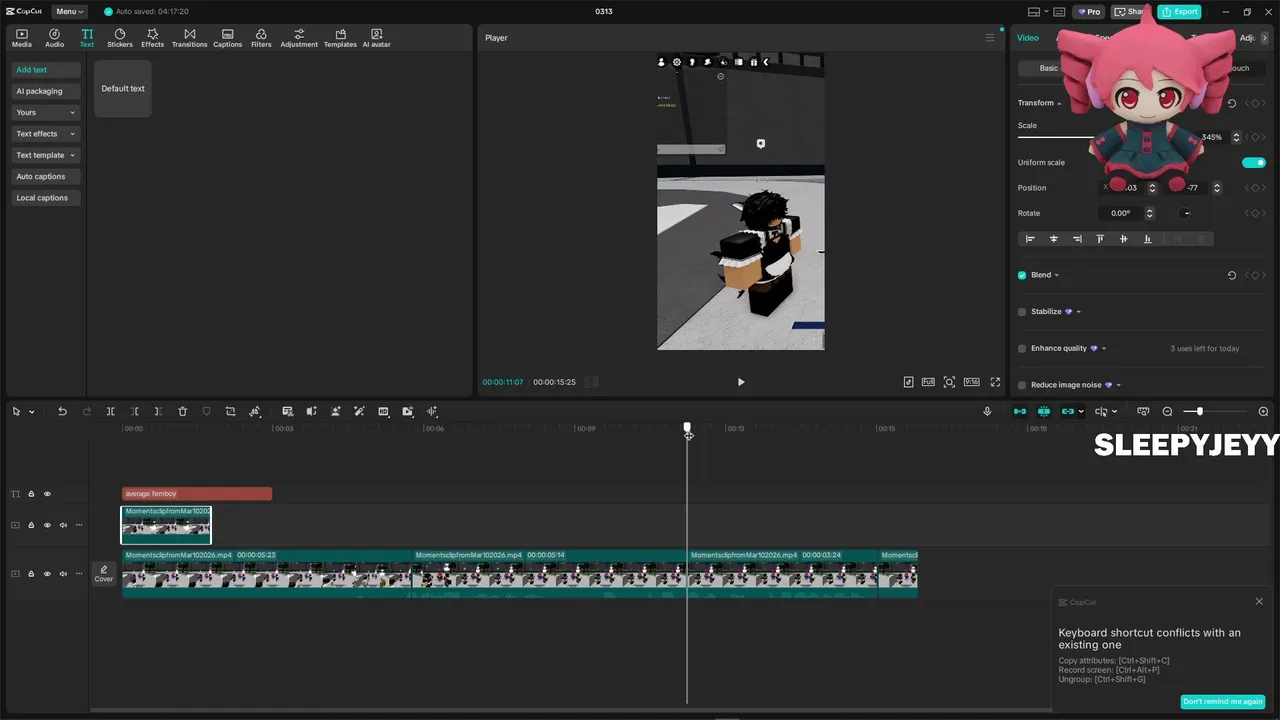Click the Full preview quality icon in player
The width and height of the screenshot is (1280, 720).
coord(928,382)
